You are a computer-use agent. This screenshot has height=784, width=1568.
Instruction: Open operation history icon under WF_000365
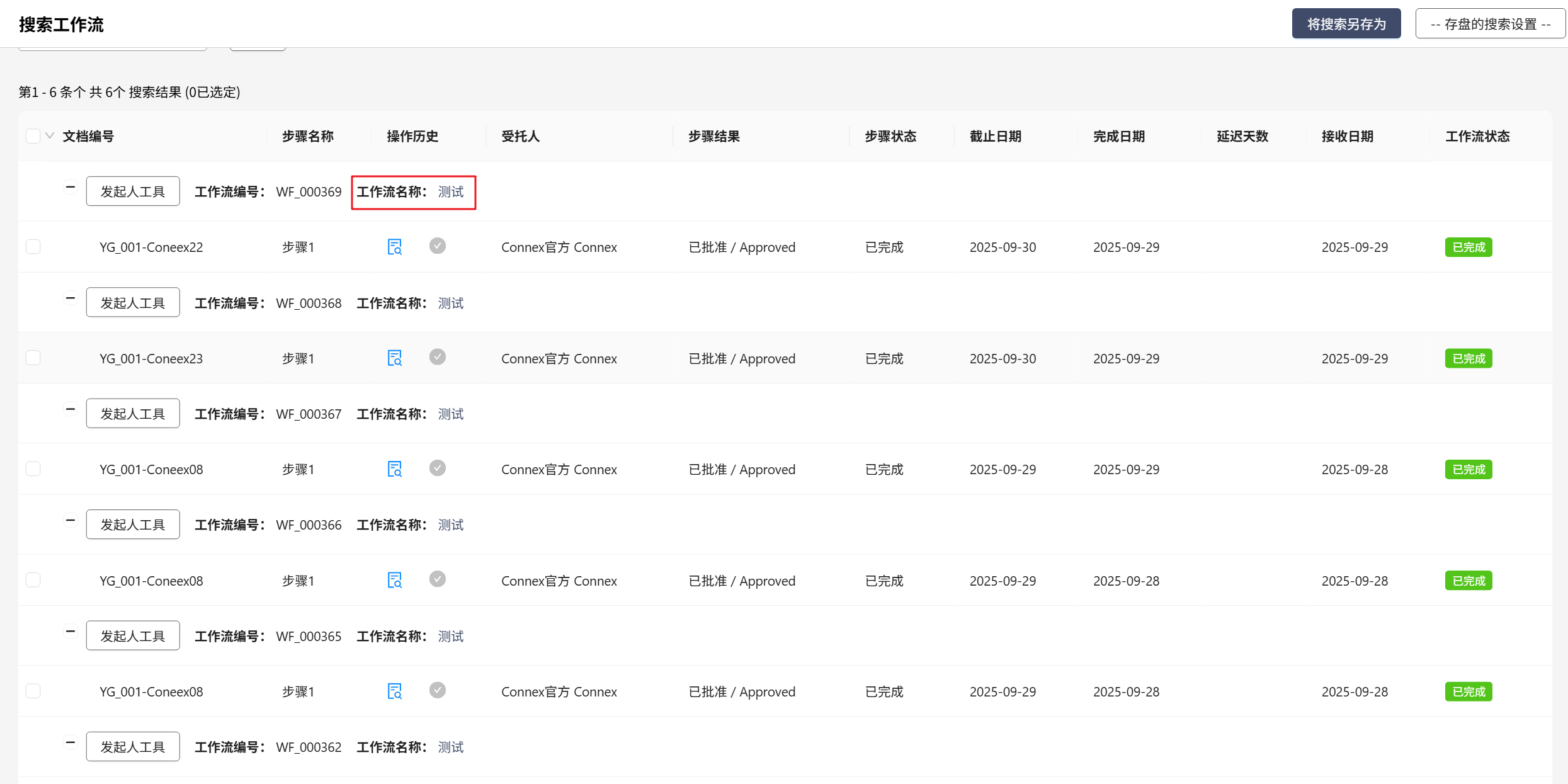[394, 691]
